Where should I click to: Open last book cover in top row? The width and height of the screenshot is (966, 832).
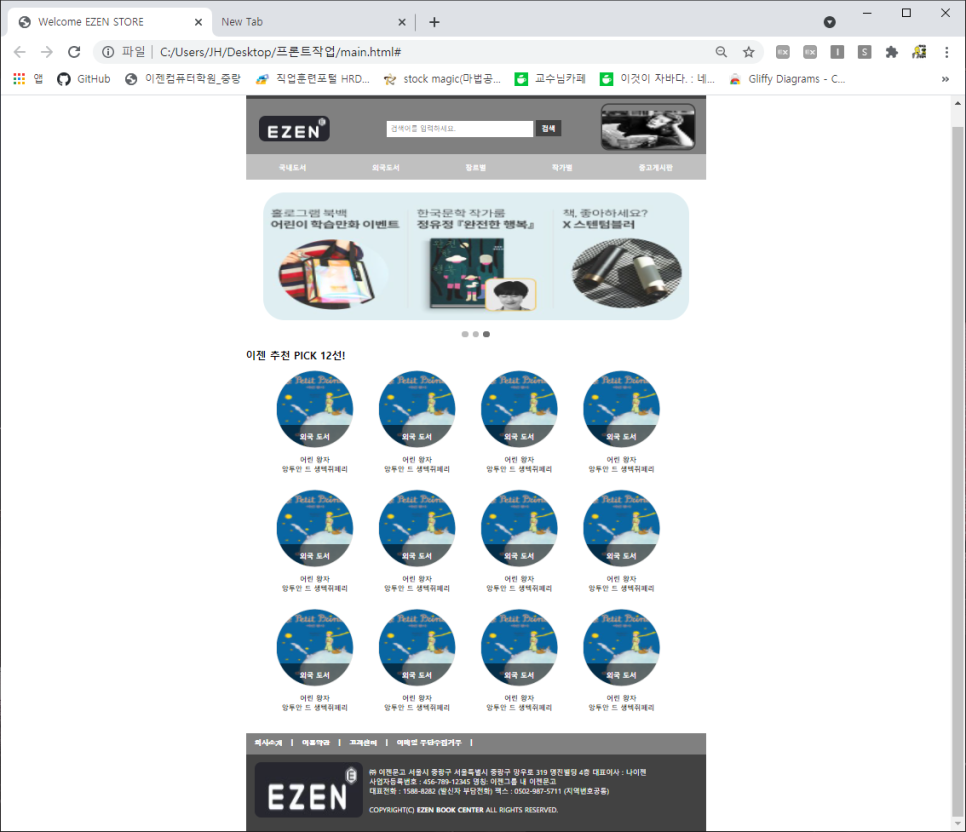622,409
